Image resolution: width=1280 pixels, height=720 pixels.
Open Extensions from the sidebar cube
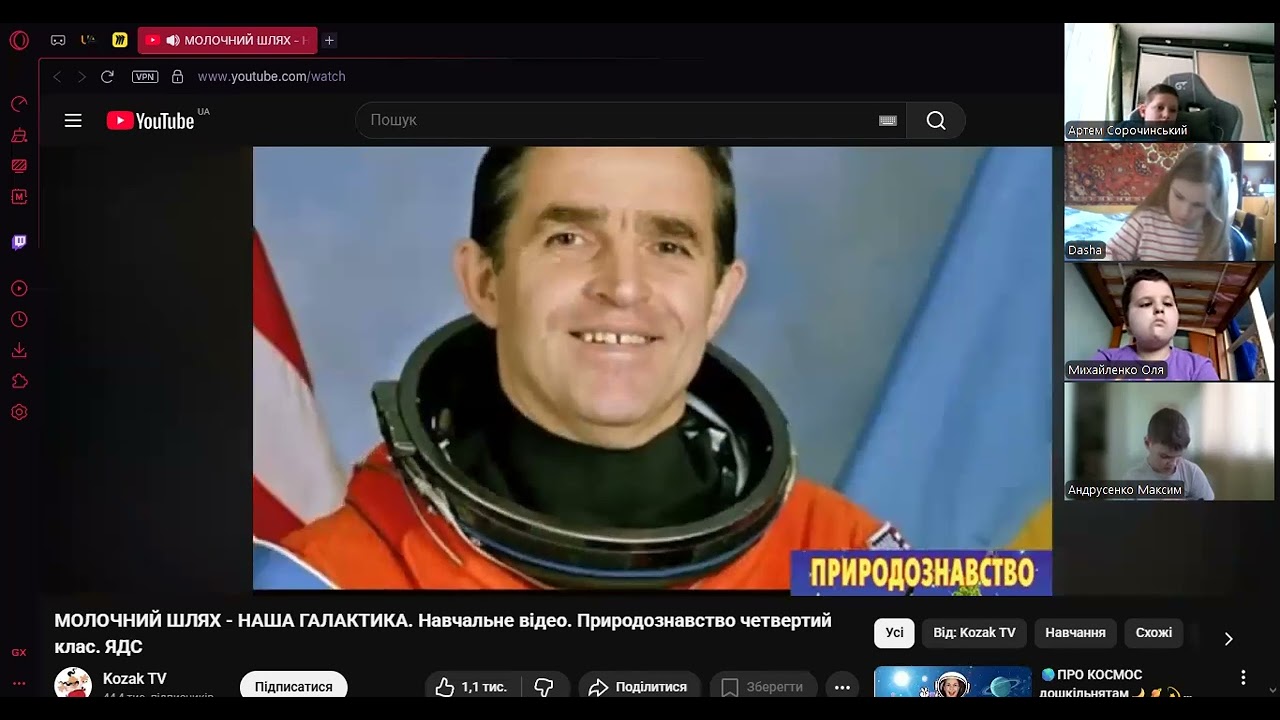point(19,381)
